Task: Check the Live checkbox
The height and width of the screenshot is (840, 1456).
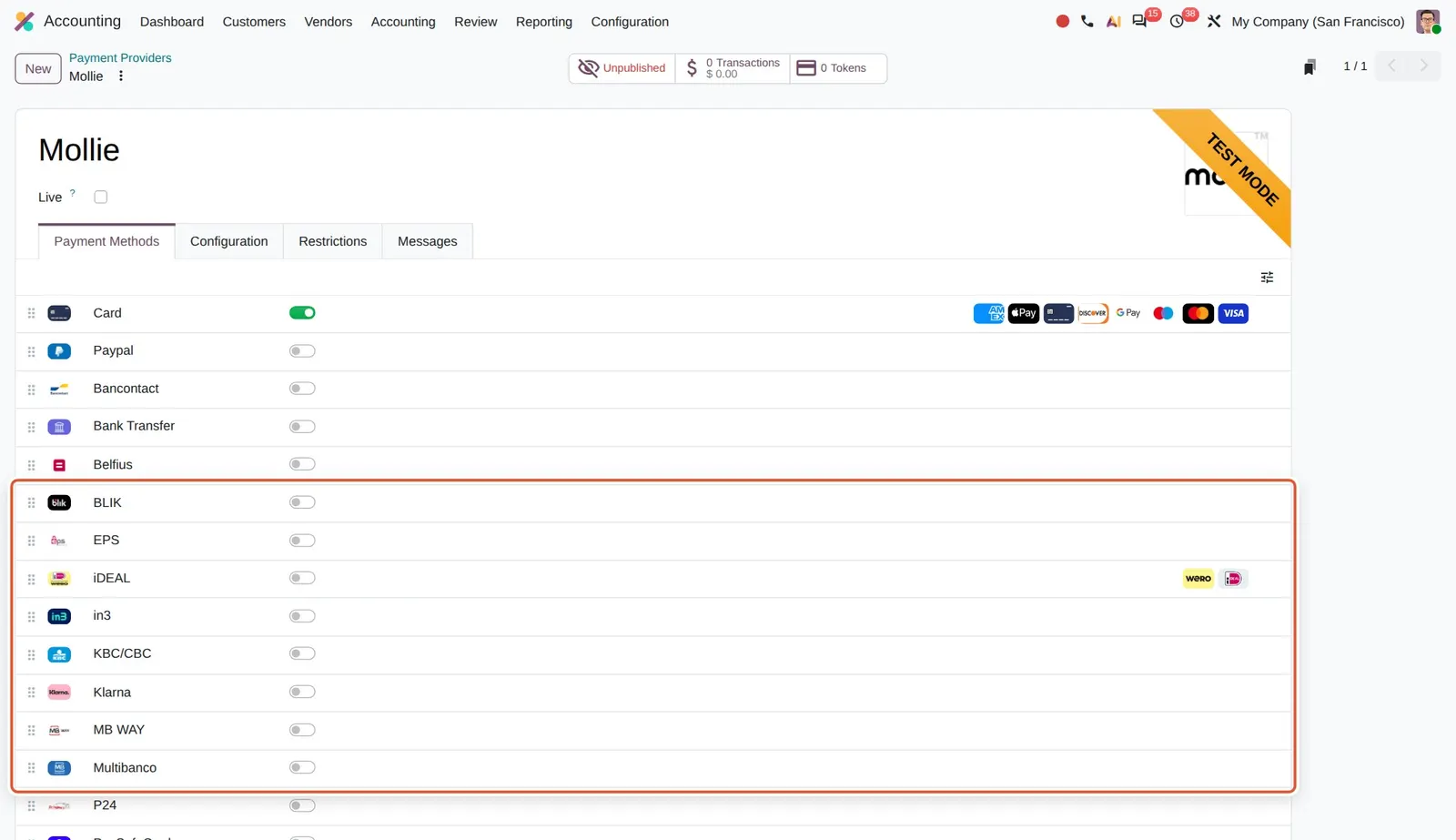Action: 101,197
